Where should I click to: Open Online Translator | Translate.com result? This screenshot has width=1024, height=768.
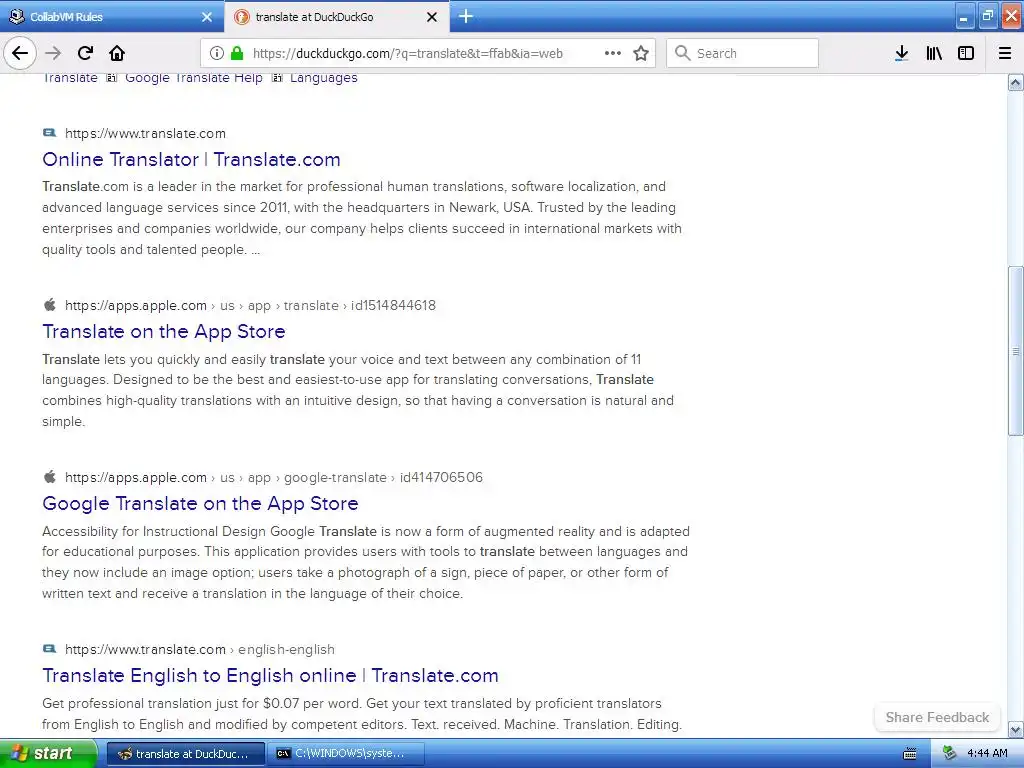[191, 159]
